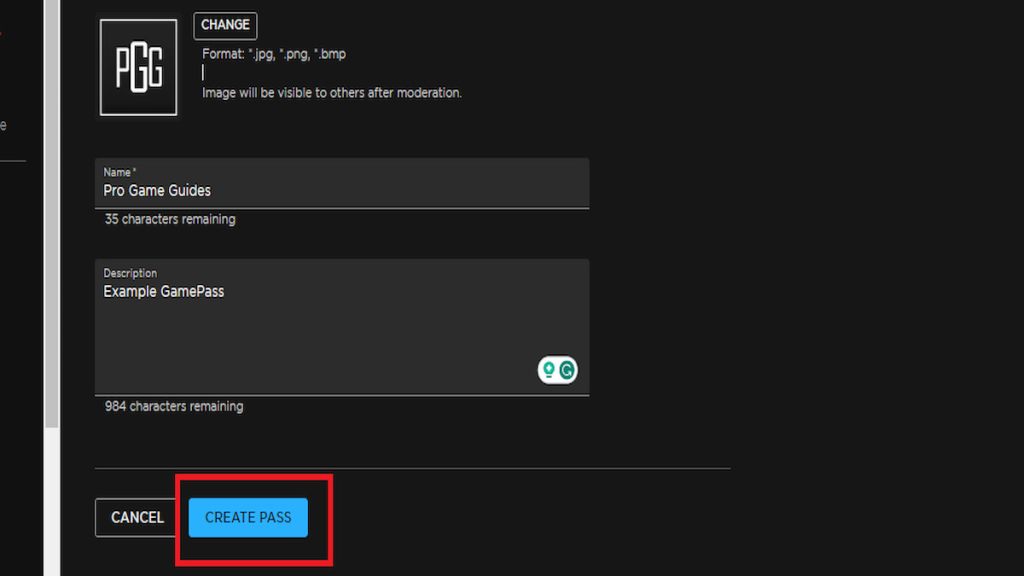Click the Name field label
This screenshot has height=576, width=1024.
120,172
